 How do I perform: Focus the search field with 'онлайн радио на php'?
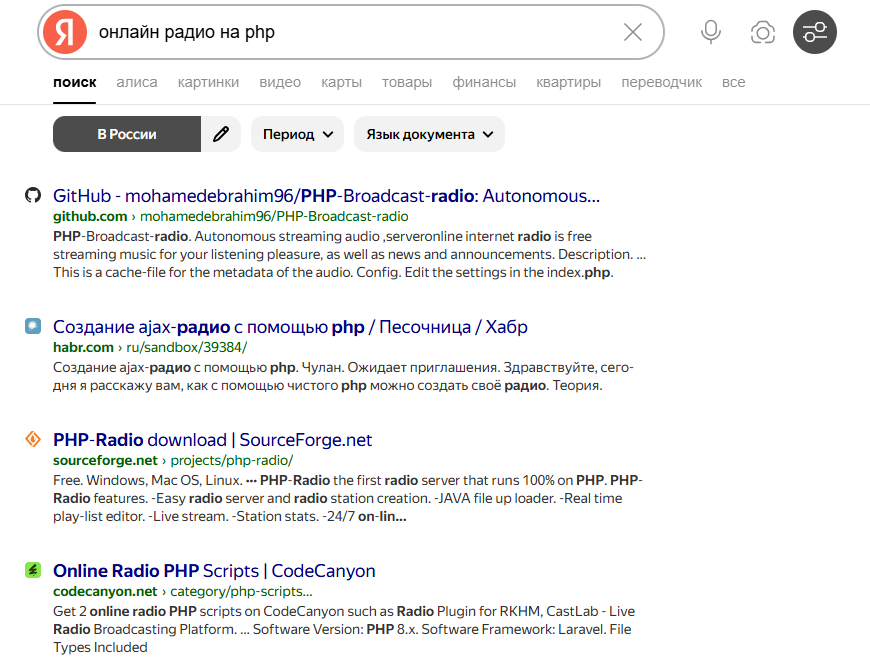point(350,32)
